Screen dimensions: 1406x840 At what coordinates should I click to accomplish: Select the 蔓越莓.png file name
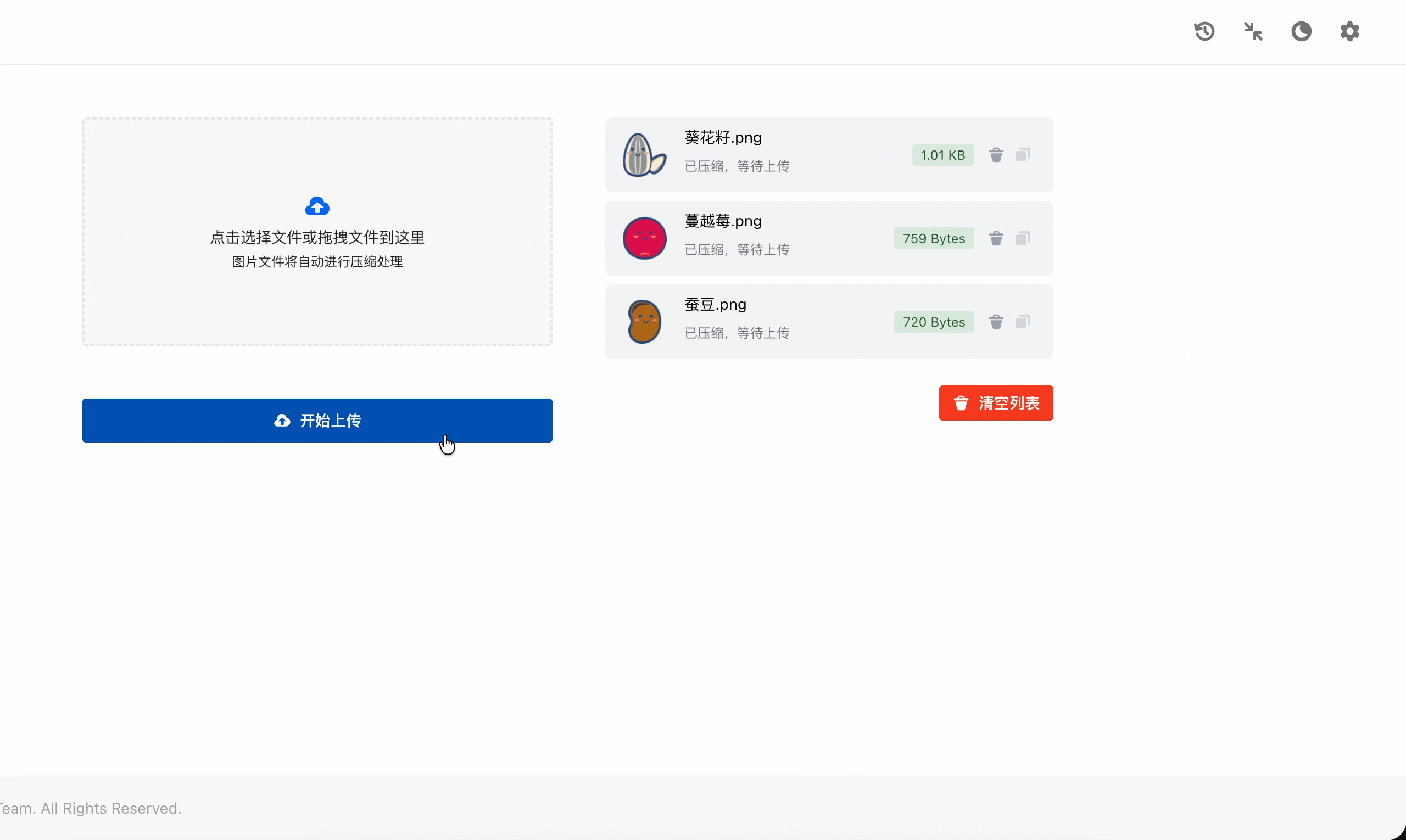723,221
